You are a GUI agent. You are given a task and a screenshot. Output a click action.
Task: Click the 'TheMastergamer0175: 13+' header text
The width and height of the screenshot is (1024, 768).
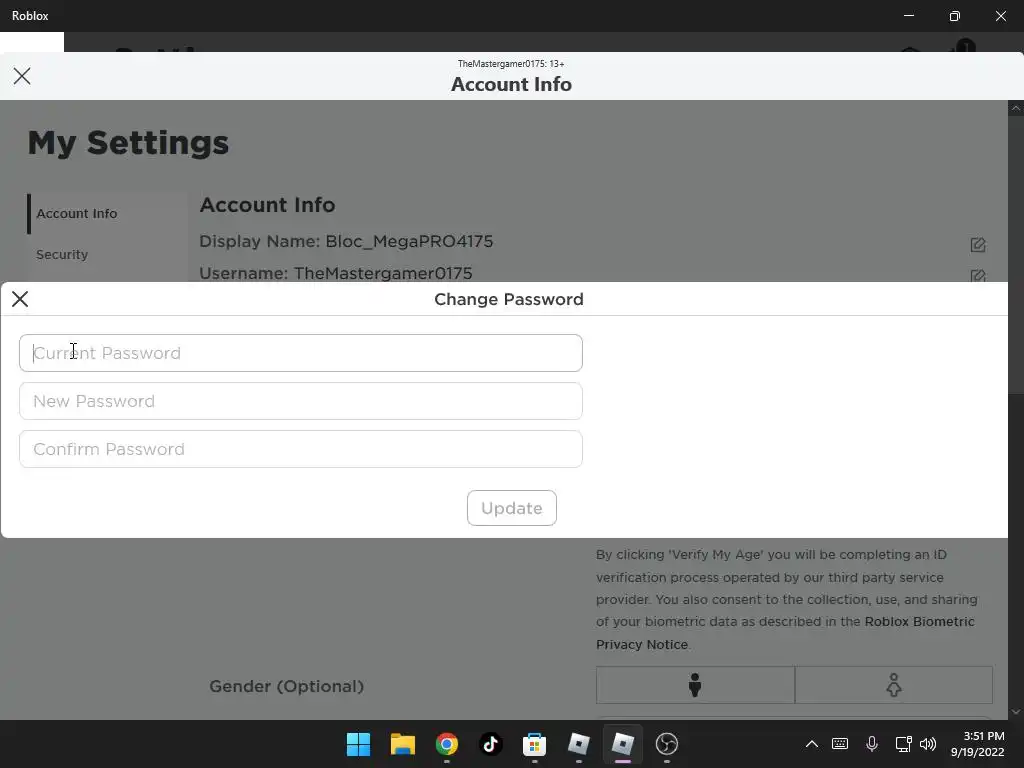click(x=511, y=64)
